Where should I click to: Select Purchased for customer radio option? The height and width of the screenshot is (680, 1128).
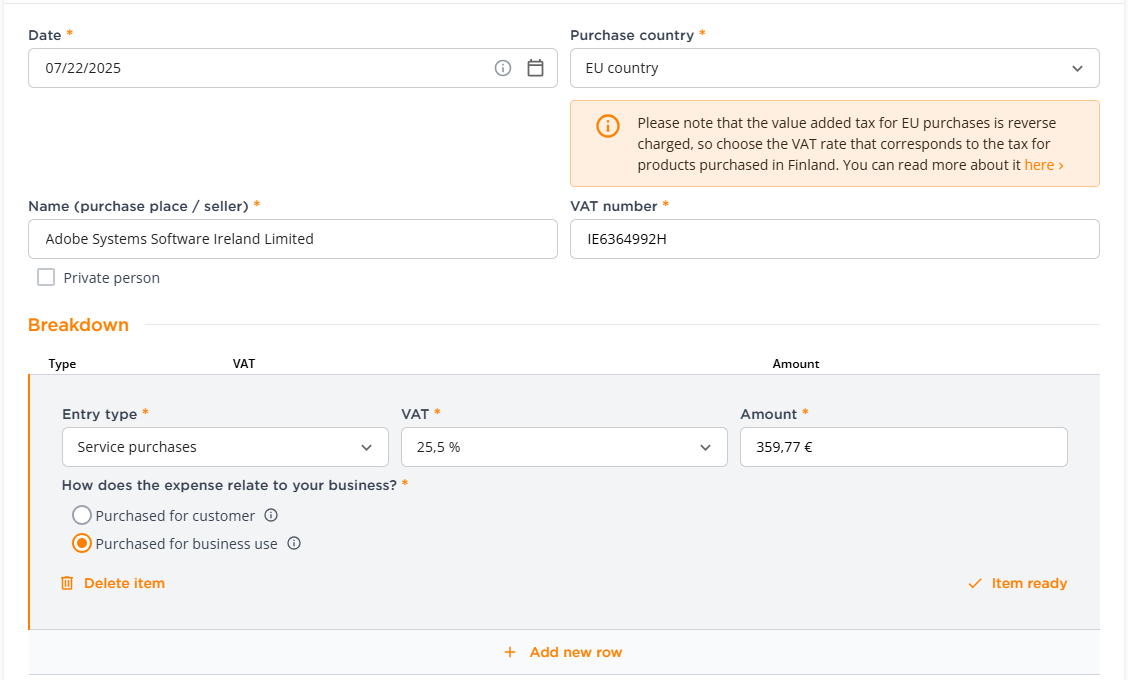(x=82, y=516)
